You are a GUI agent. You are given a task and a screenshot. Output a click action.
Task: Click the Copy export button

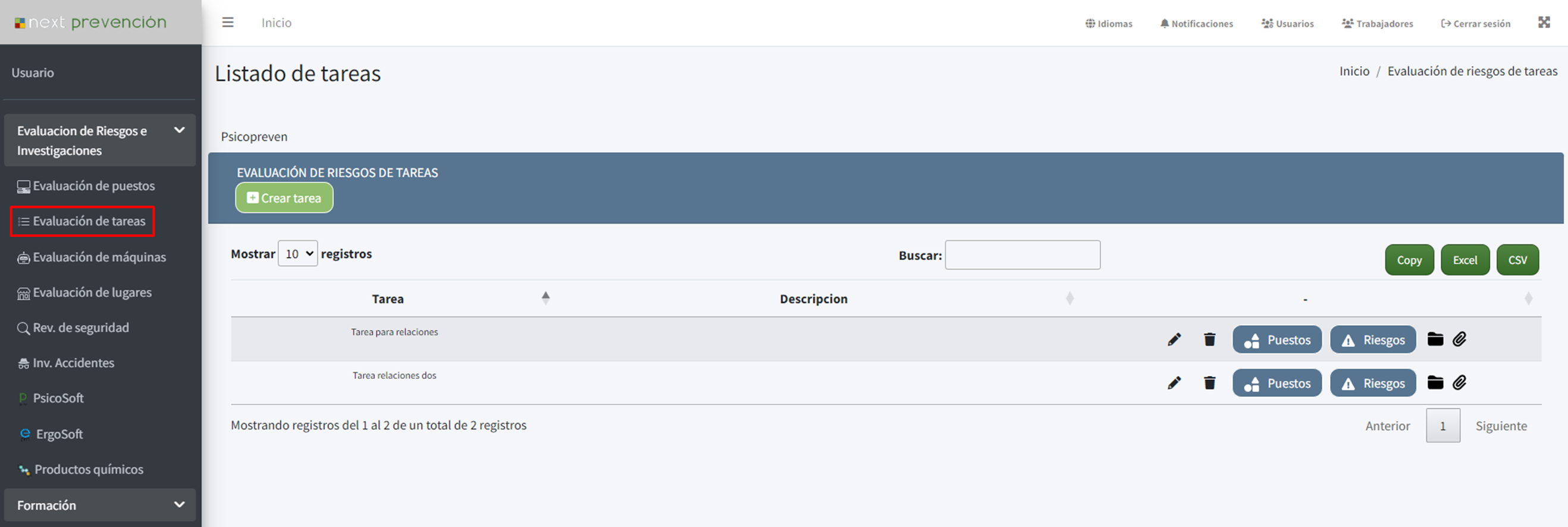pos(1409,260)
